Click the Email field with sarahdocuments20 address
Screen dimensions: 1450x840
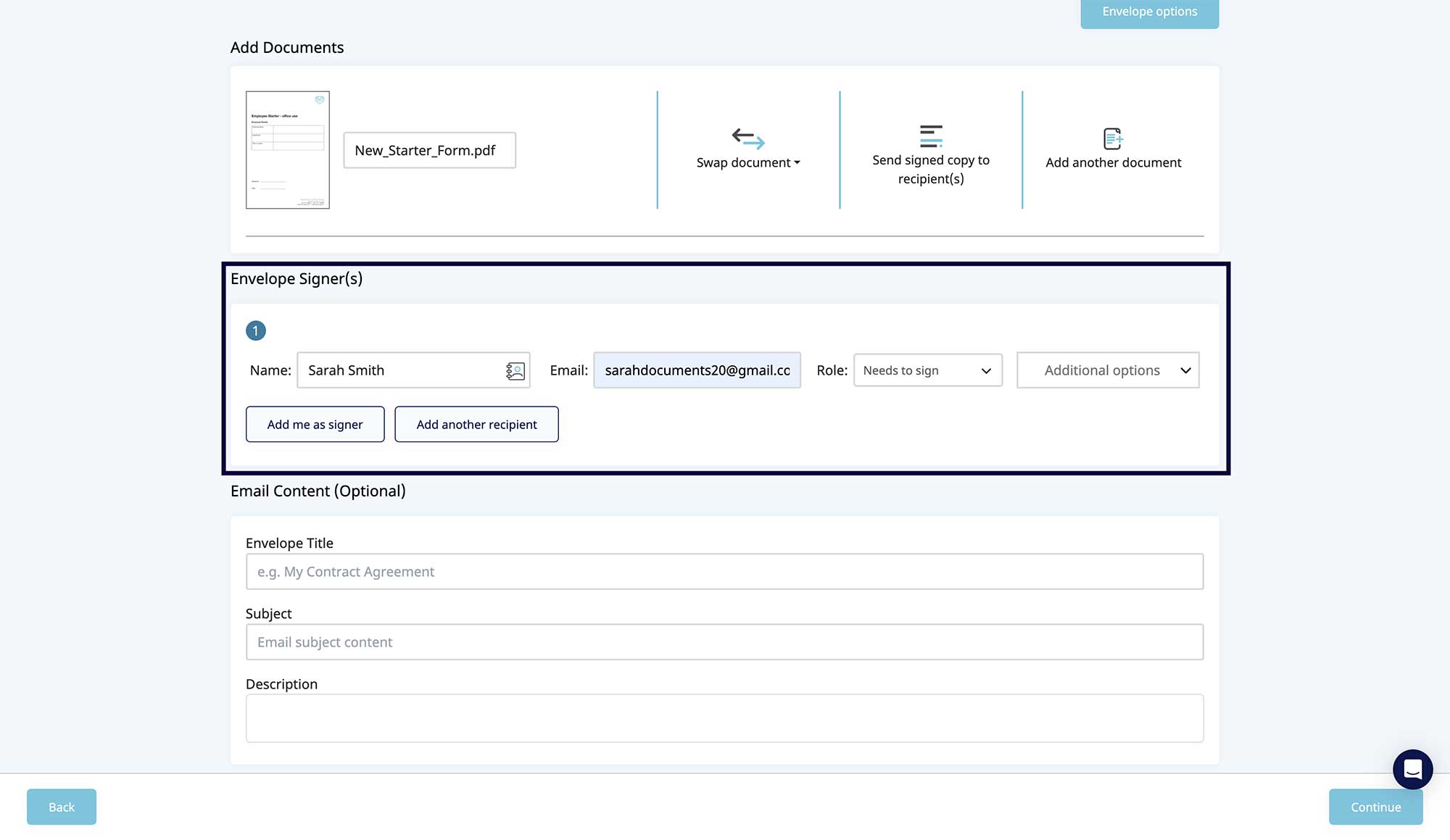tap(697, 370)
